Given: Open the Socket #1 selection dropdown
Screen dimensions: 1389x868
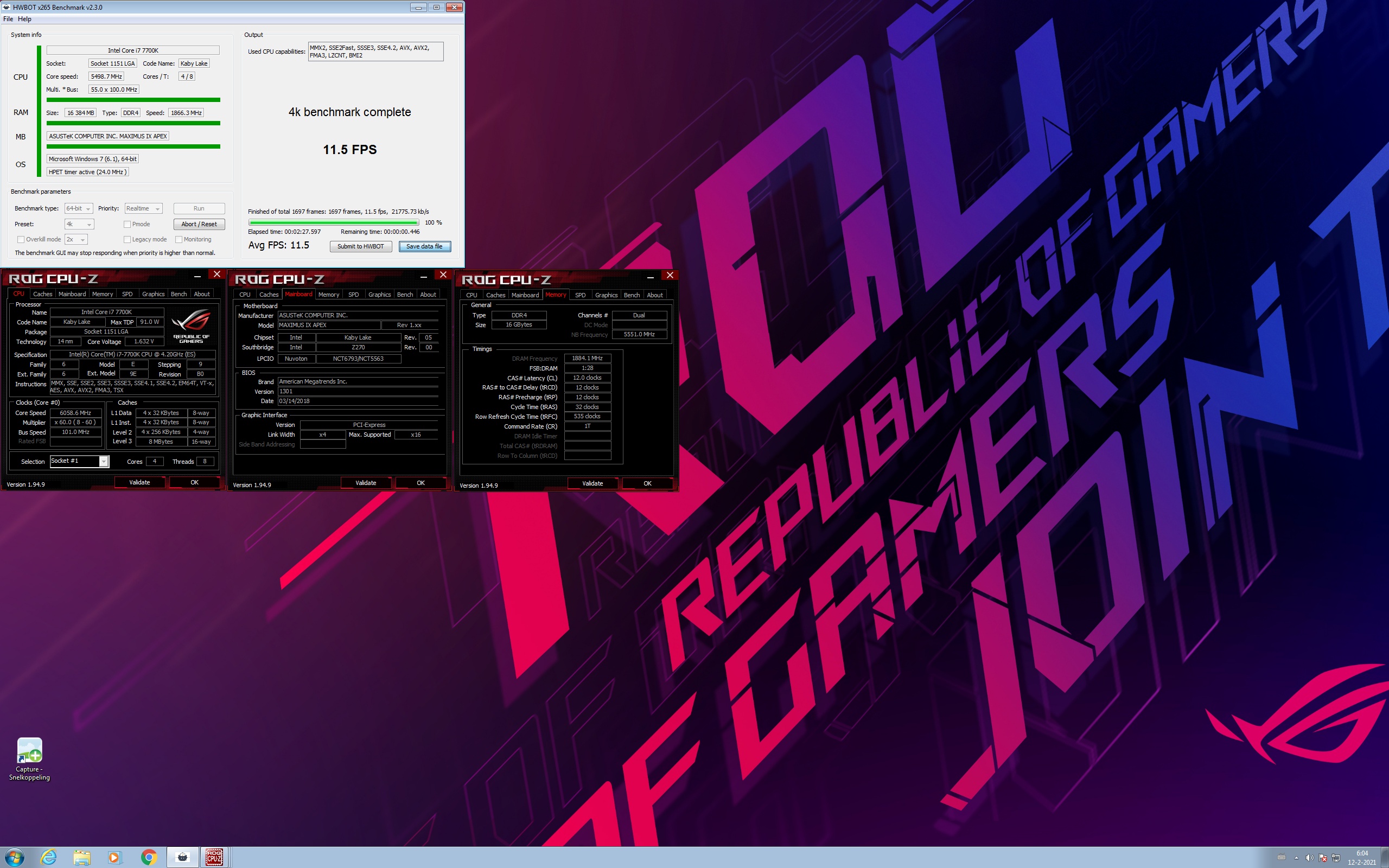Looking at the screenshot, I should [79, 461].
